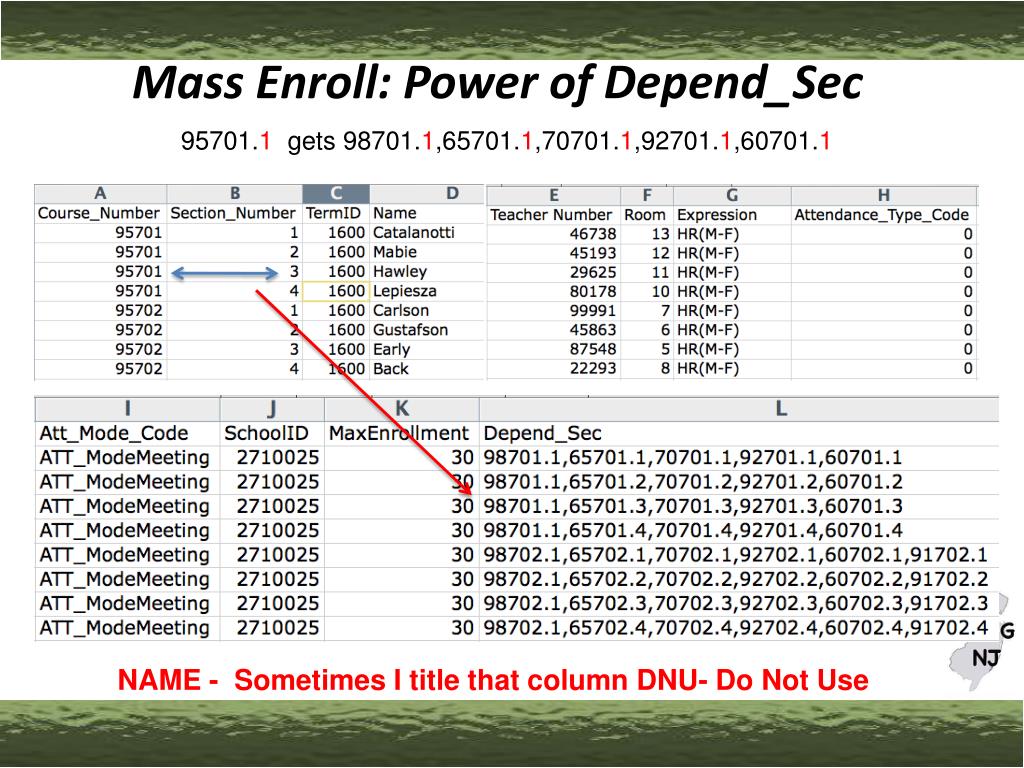Select the Carlson name cell
This screenshot has width=1024, height=768.
click(x=427, y=311)
